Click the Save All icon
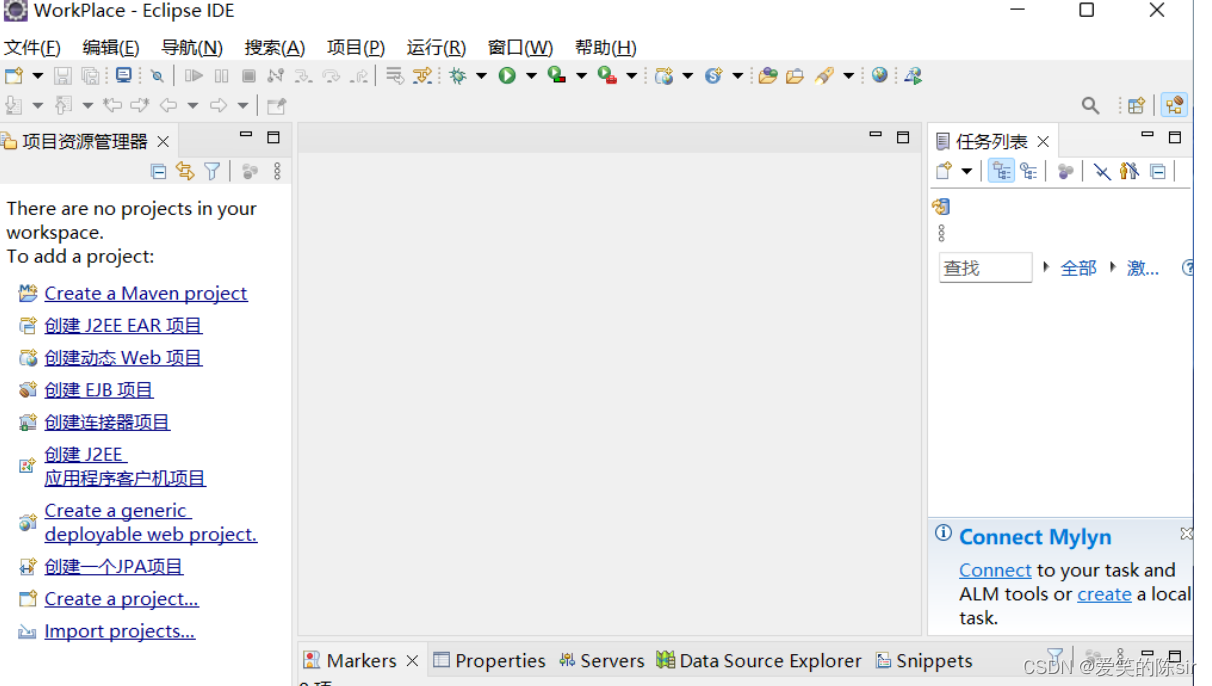Screen dimensions: 1212x686 coord(90,75)
